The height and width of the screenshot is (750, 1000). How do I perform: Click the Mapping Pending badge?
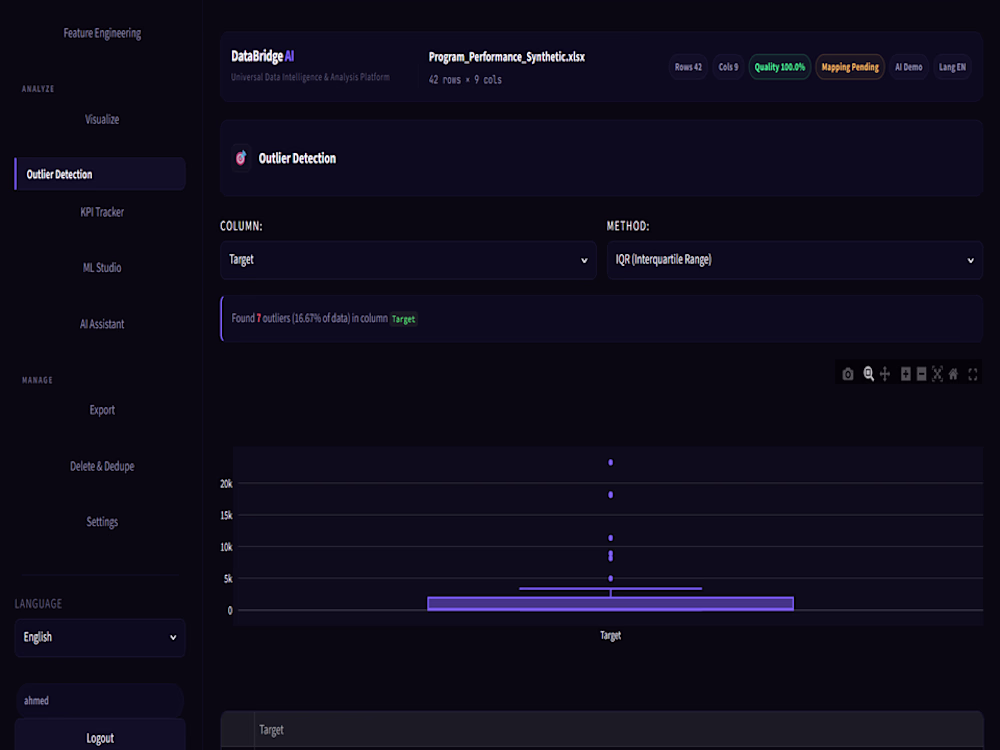click(x=849, y=67)
